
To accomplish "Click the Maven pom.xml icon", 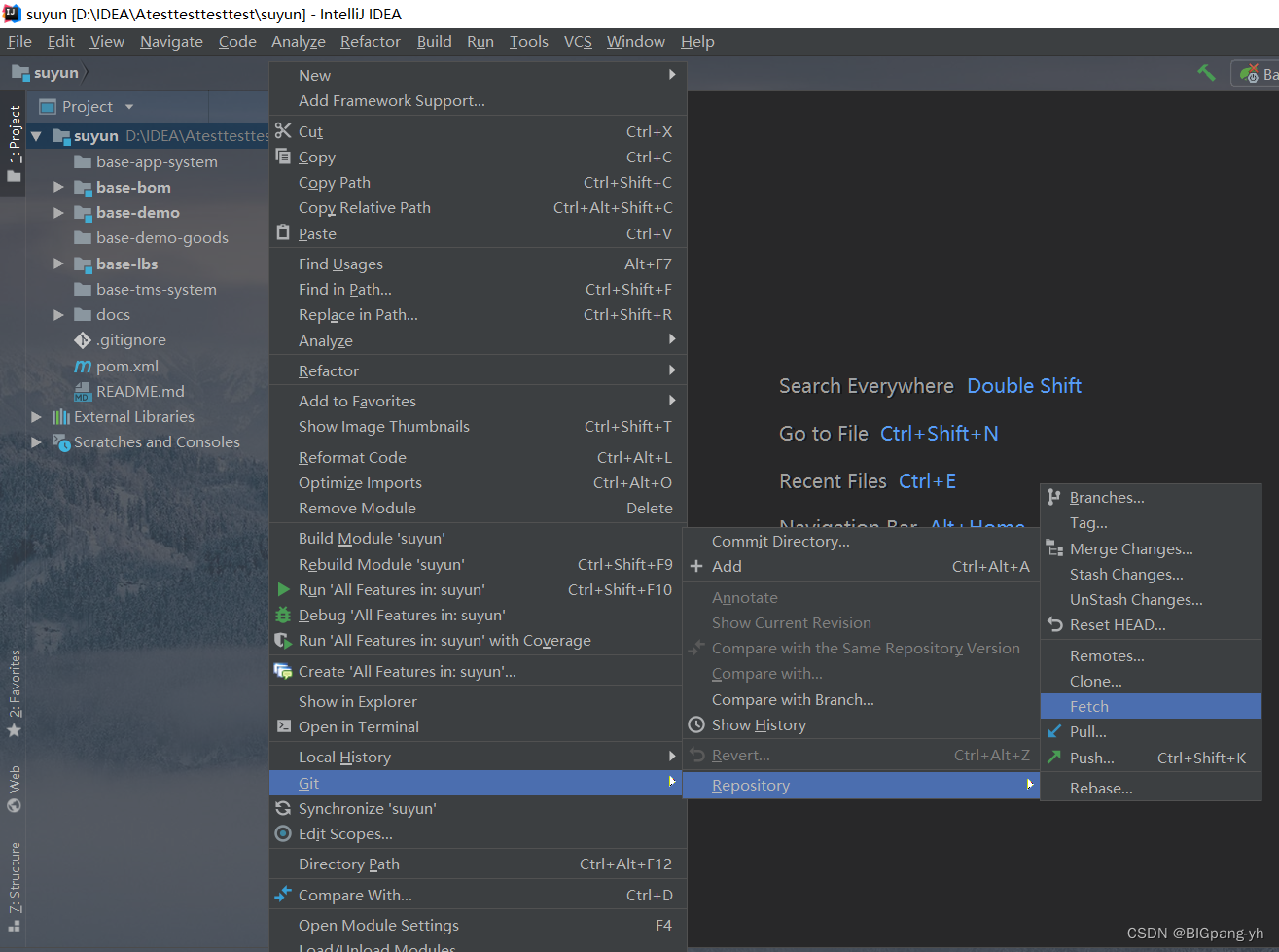I will coord(83,366).
